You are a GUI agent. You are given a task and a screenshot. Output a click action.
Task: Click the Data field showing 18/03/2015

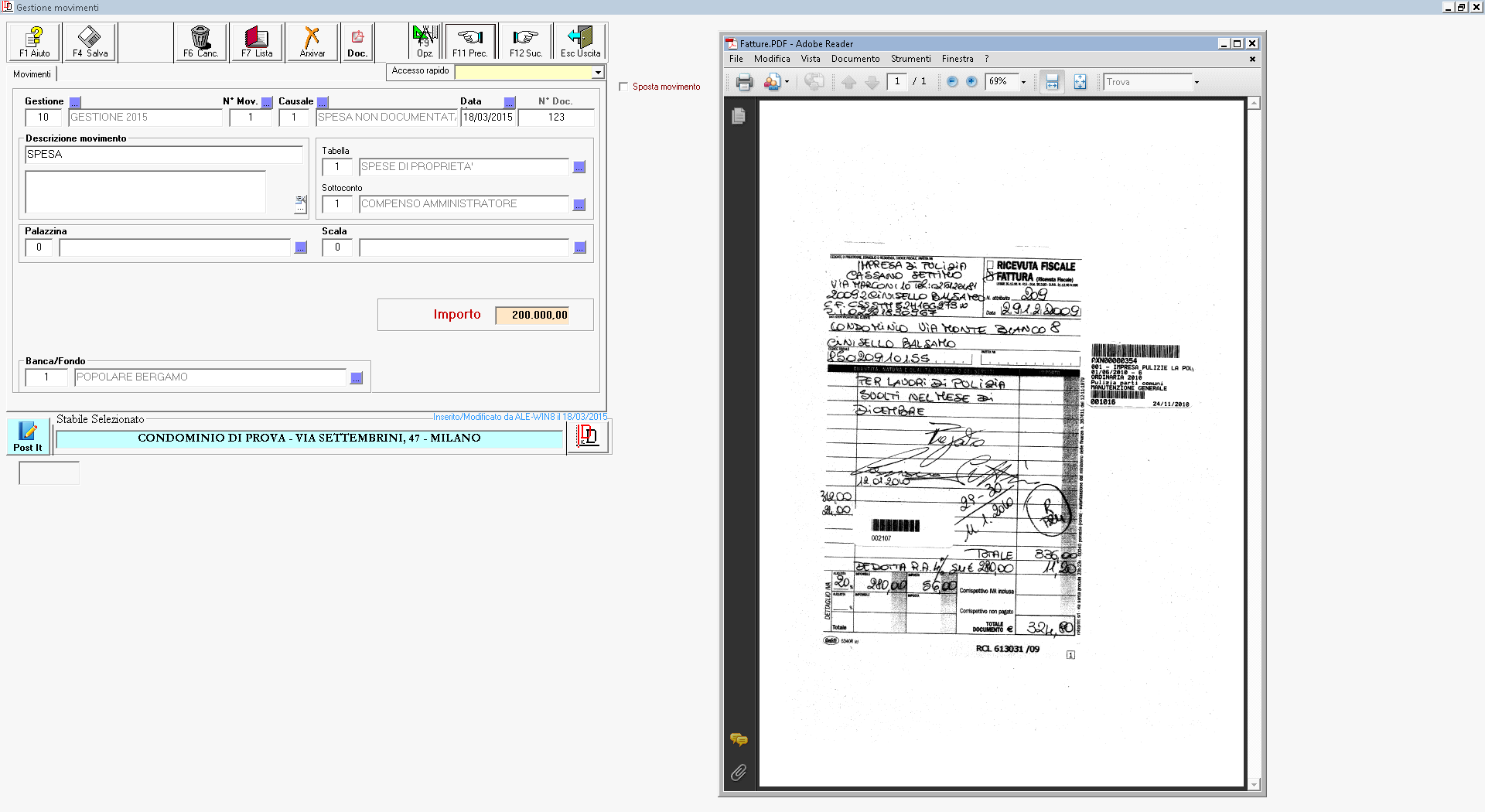tap(488, 118)
